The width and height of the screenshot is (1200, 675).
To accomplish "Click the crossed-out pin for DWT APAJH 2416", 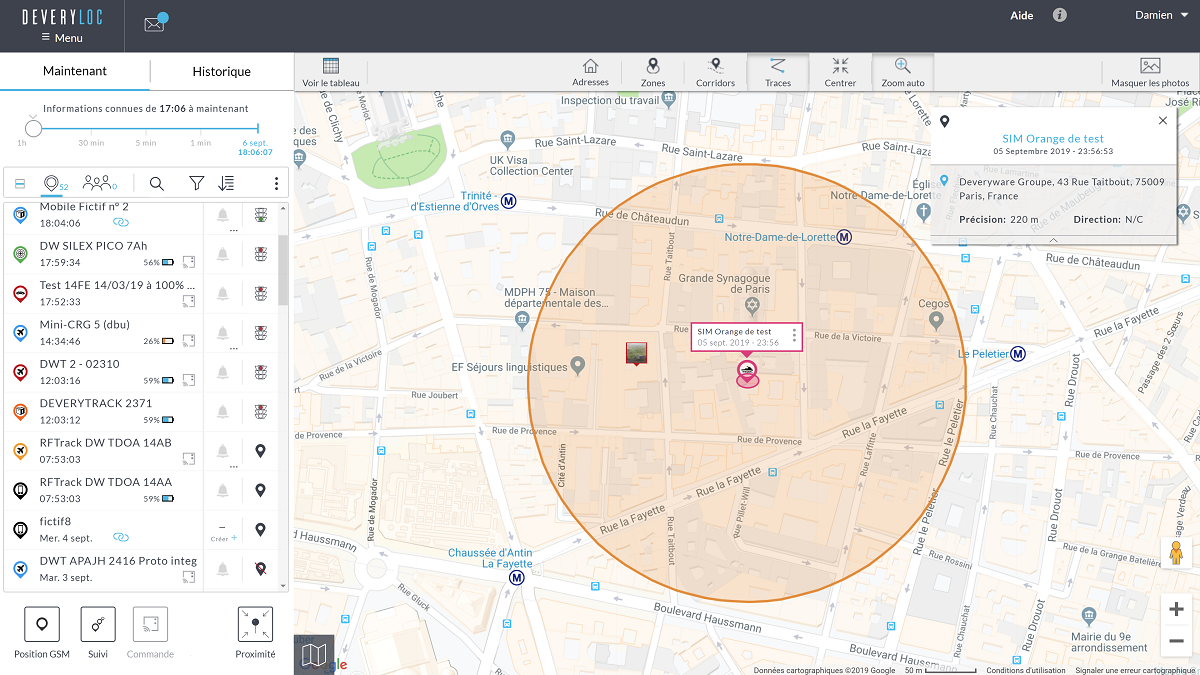I will coord(261,569).
